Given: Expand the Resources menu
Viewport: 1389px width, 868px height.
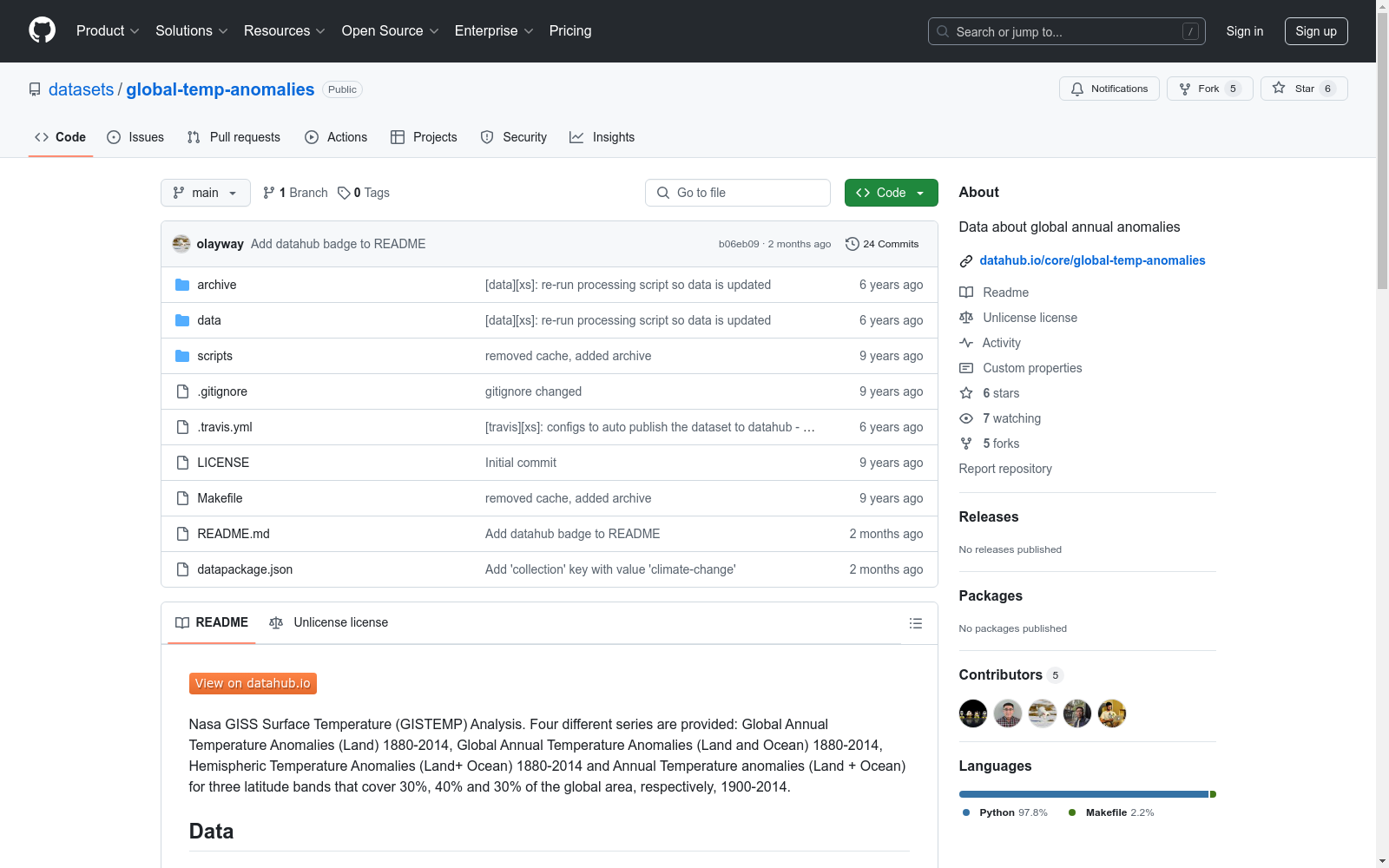Looking at the screenshot, I should click(284, 30).
